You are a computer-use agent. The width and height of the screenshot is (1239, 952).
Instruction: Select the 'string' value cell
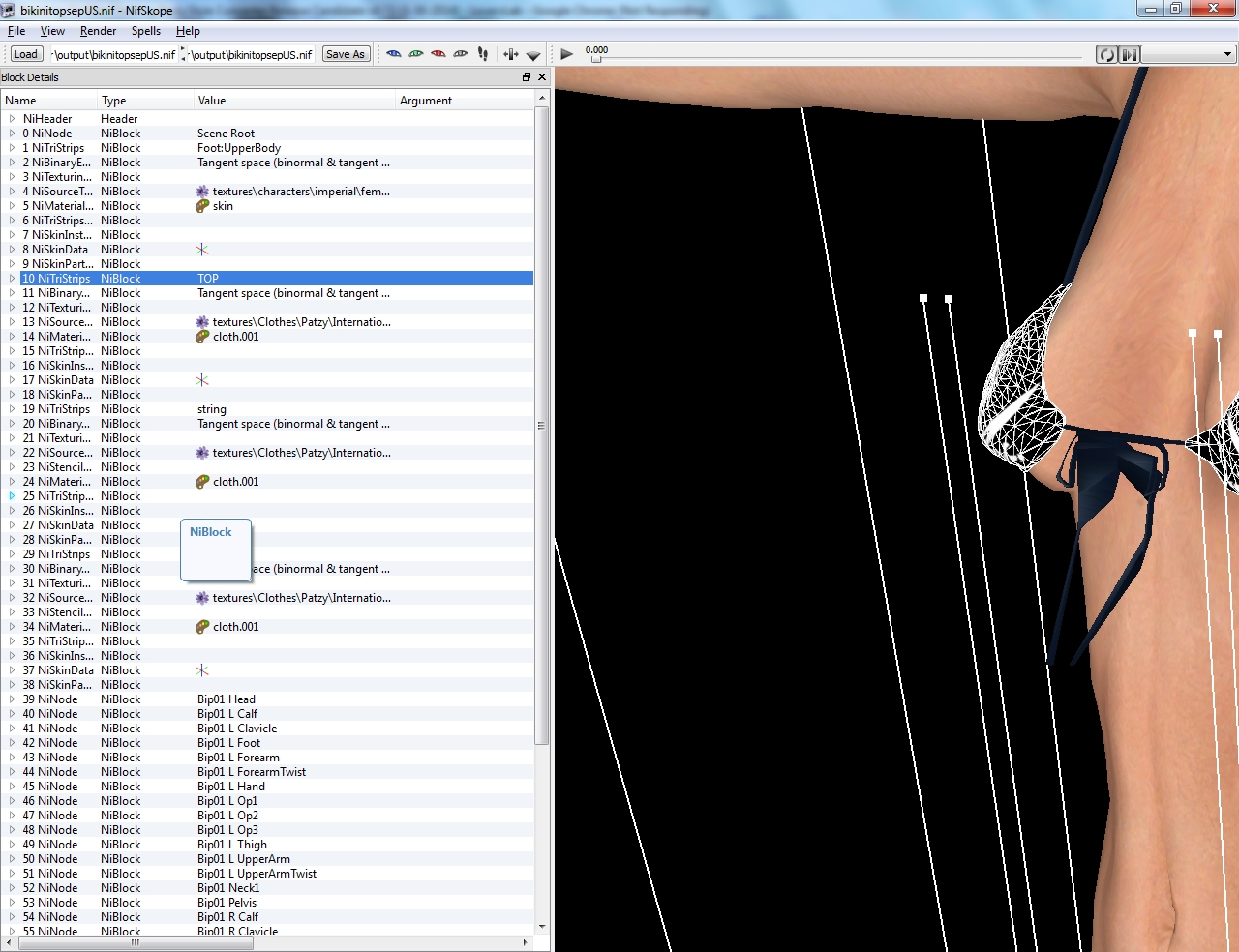[x=212, y=409]
